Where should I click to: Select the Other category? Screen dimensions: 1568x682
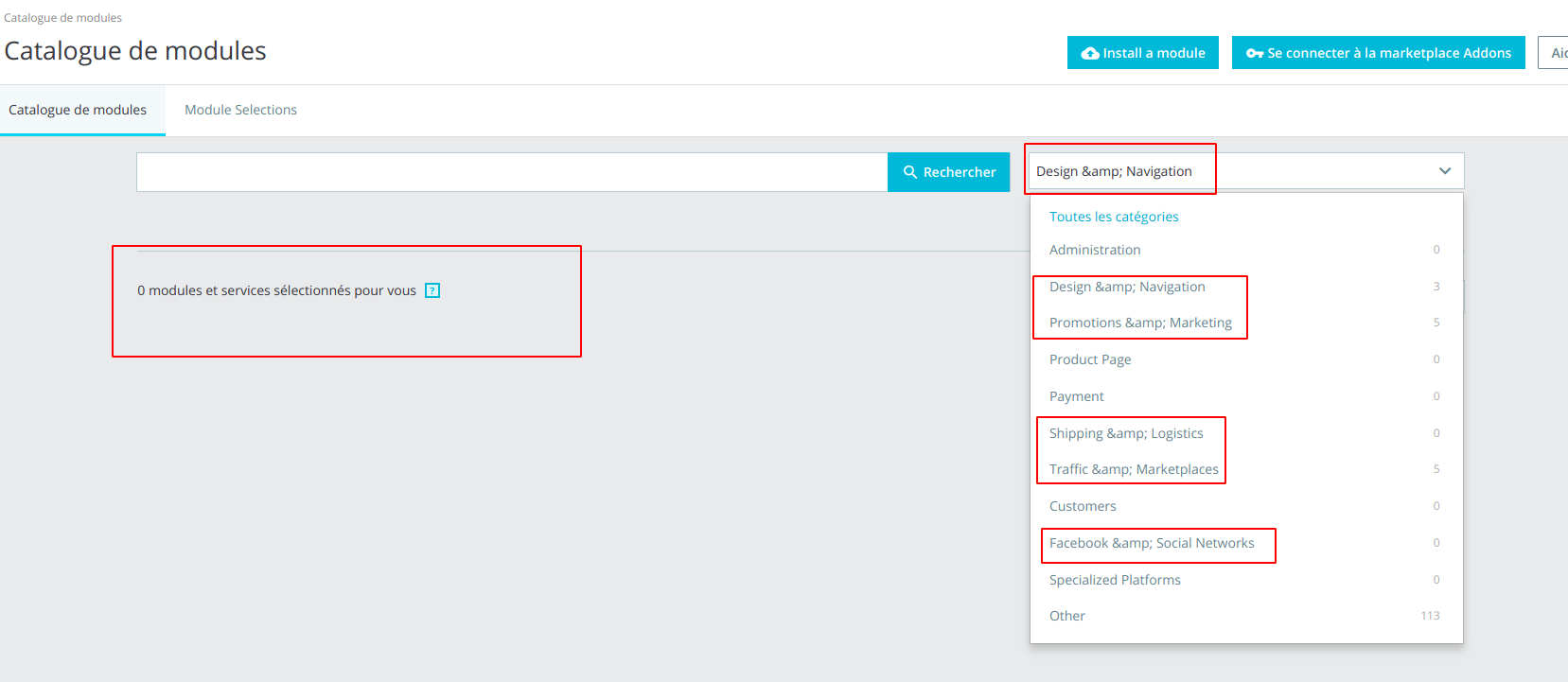pos(1246,616)
